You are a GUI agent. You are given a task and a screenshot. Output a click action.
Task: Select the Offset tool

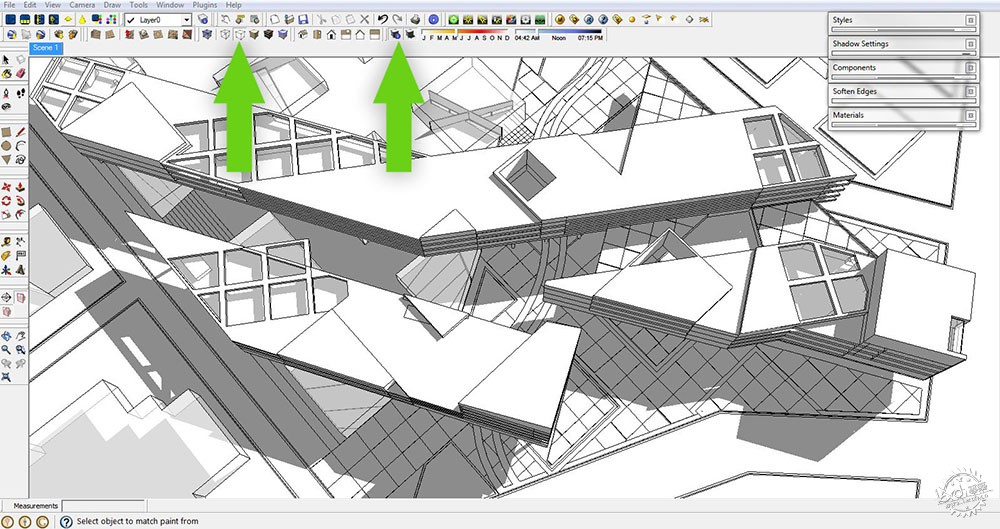point(20,215)
